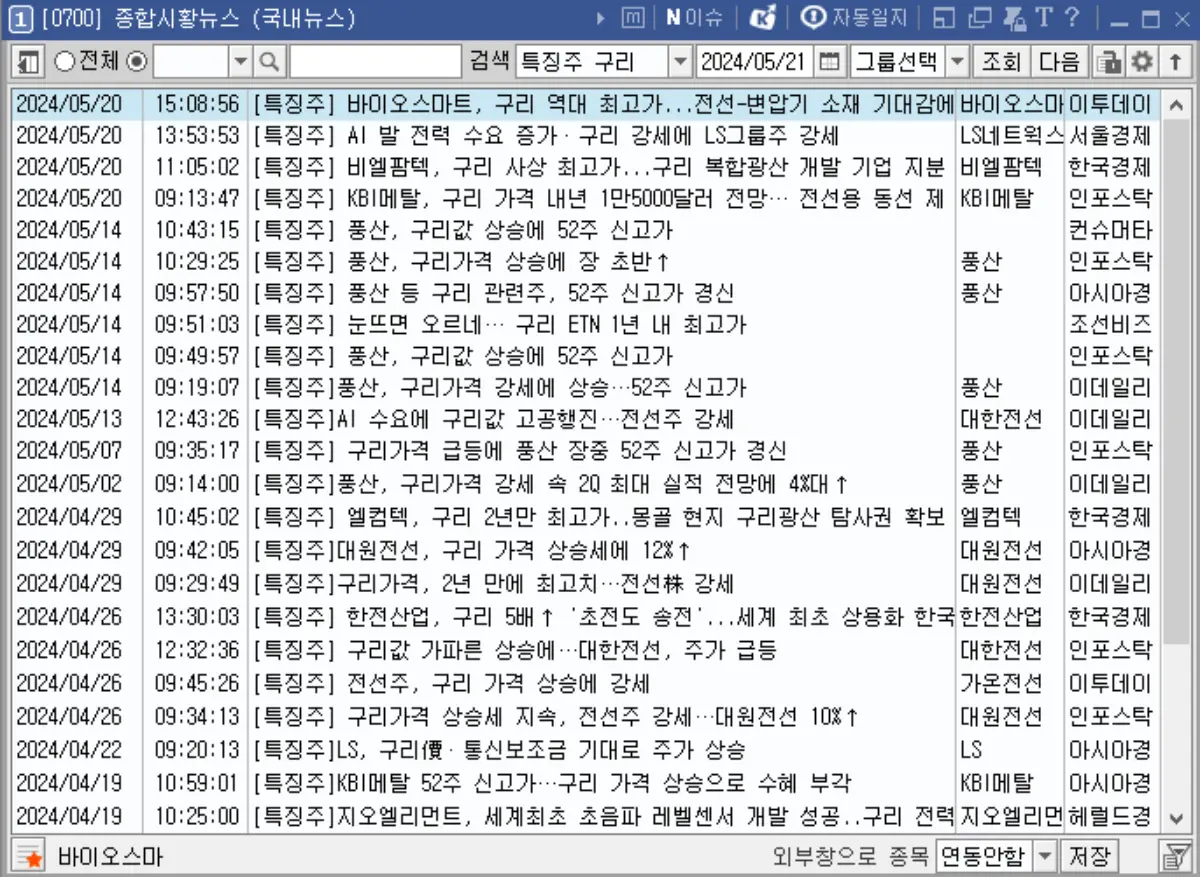Click the up arrow icon in toolbar
The width and height of the screenshot is (1200, 877).
(x=1175, y=62)
